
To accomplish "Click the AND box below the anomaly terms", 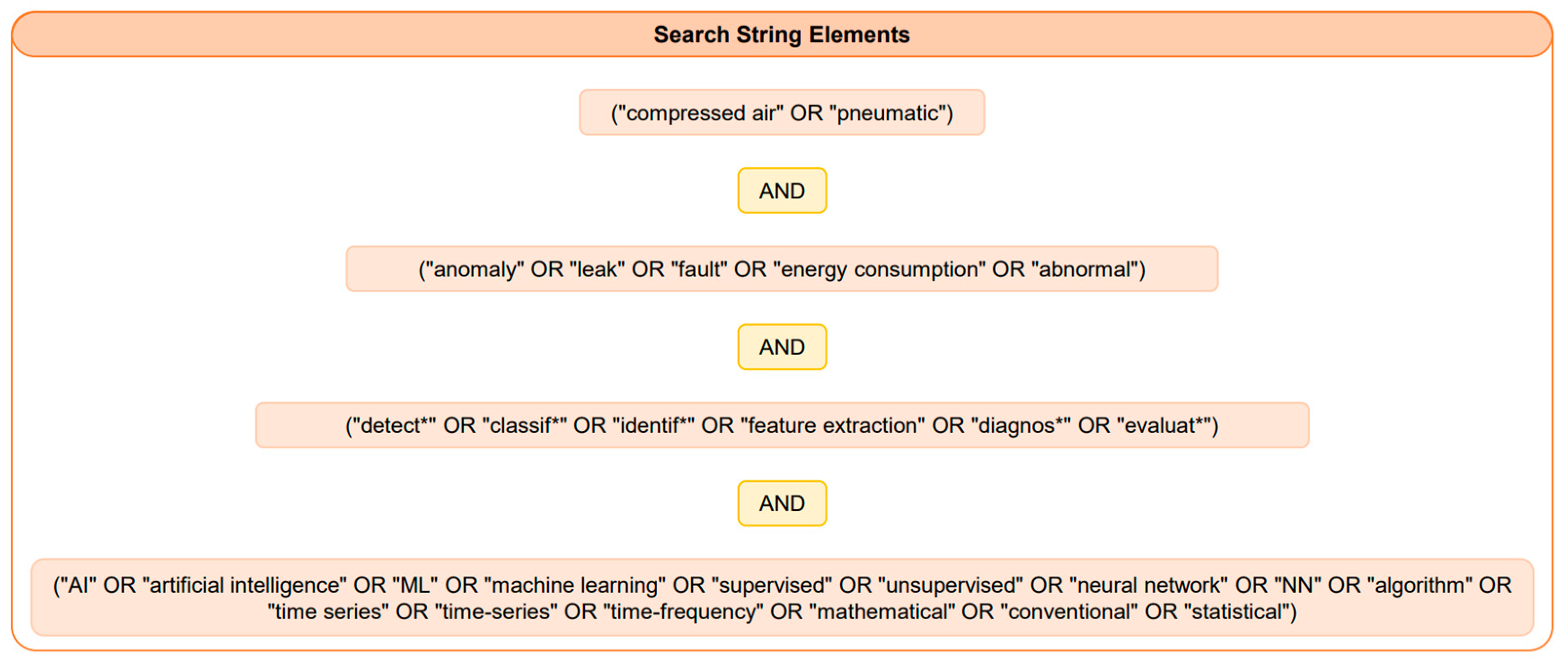I will point(782,347).
